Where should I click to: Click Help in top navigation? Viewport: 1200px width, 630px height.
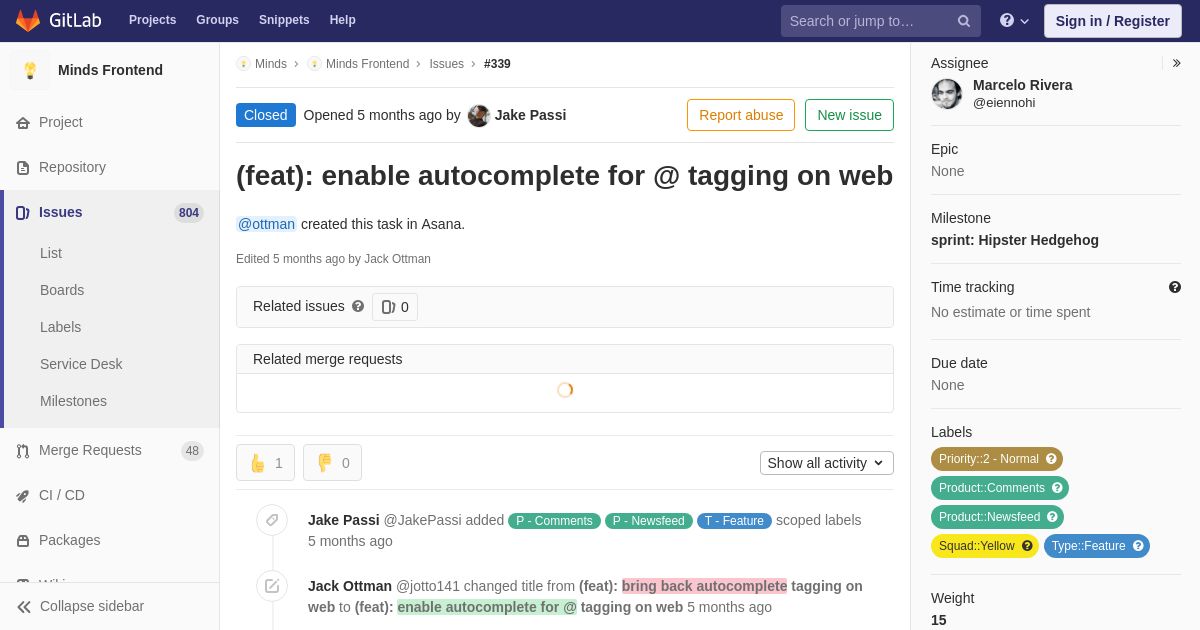point(343,20)
